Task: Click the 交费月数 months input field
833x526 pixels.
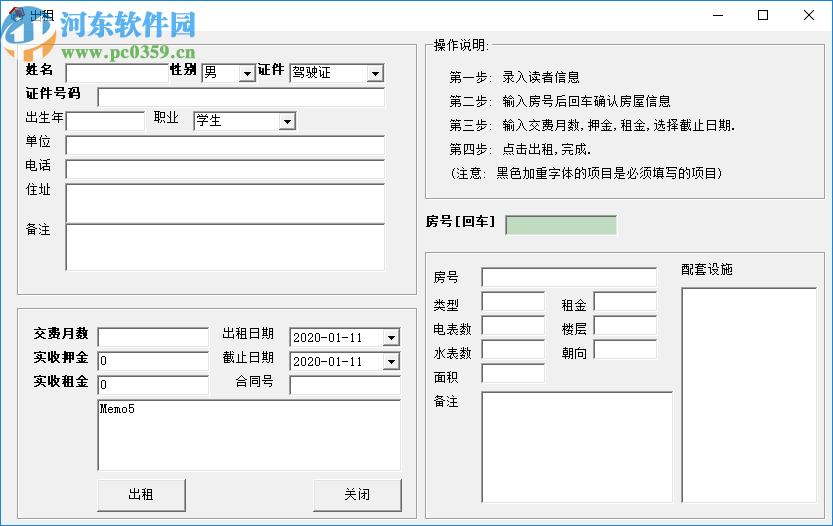Action: tap(153, 337)
